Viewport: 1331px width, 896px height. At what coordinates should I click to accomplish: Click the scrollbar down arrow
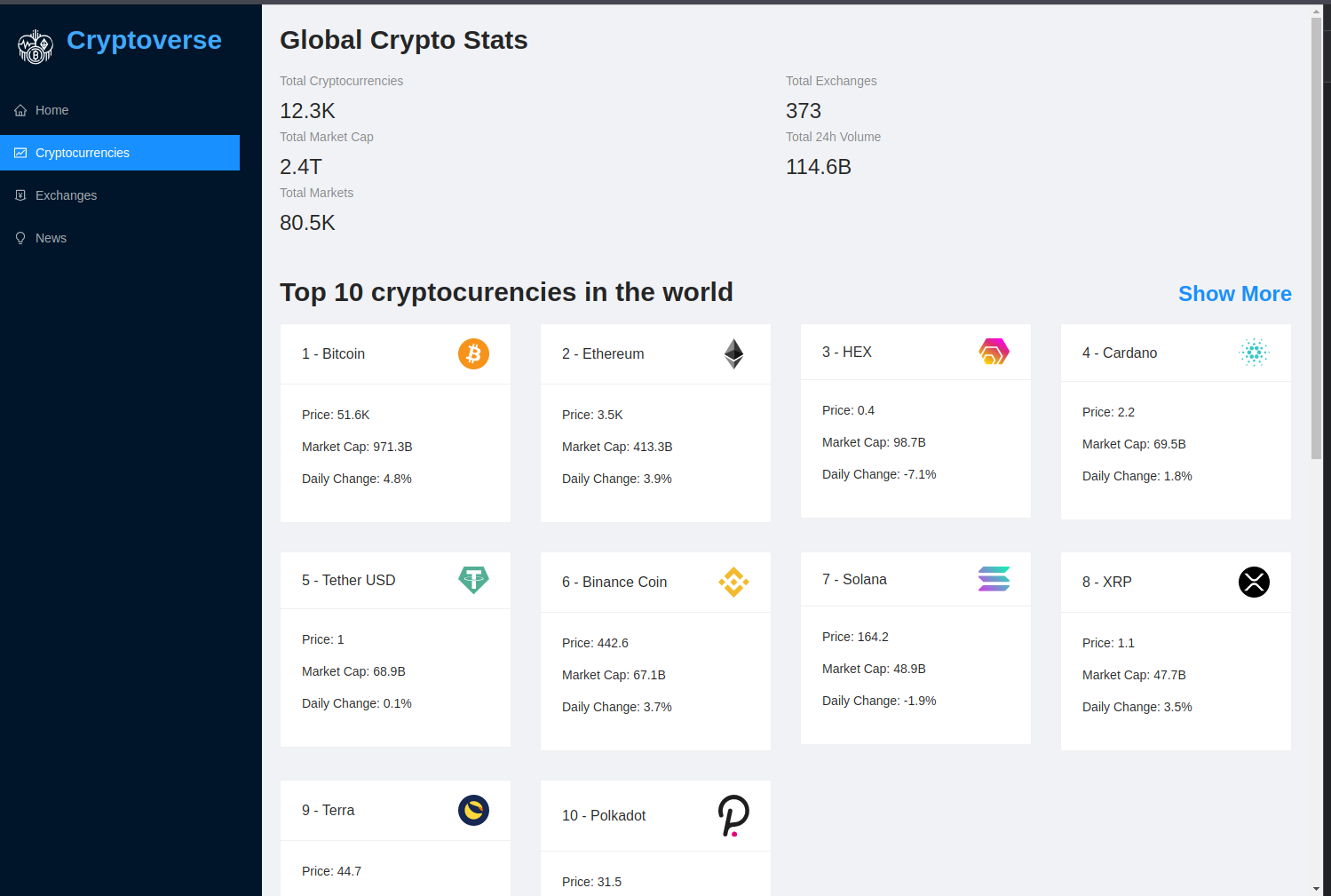(1316, 888)
